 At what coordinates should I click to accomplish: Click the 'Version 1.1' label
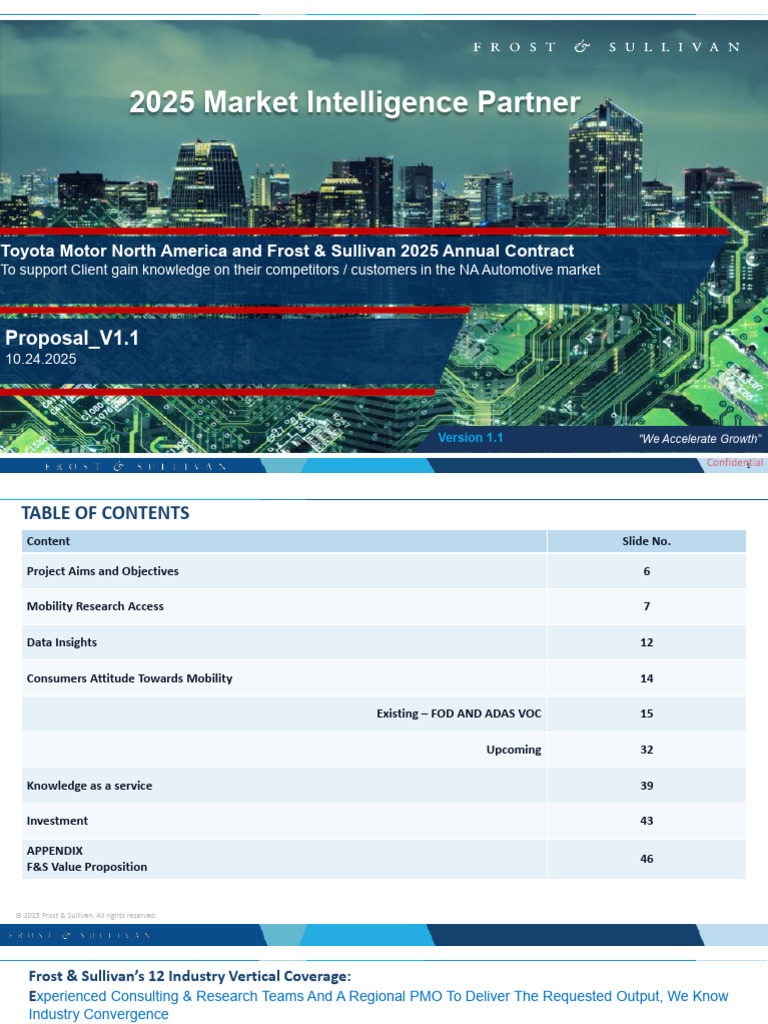pos(470,438)
